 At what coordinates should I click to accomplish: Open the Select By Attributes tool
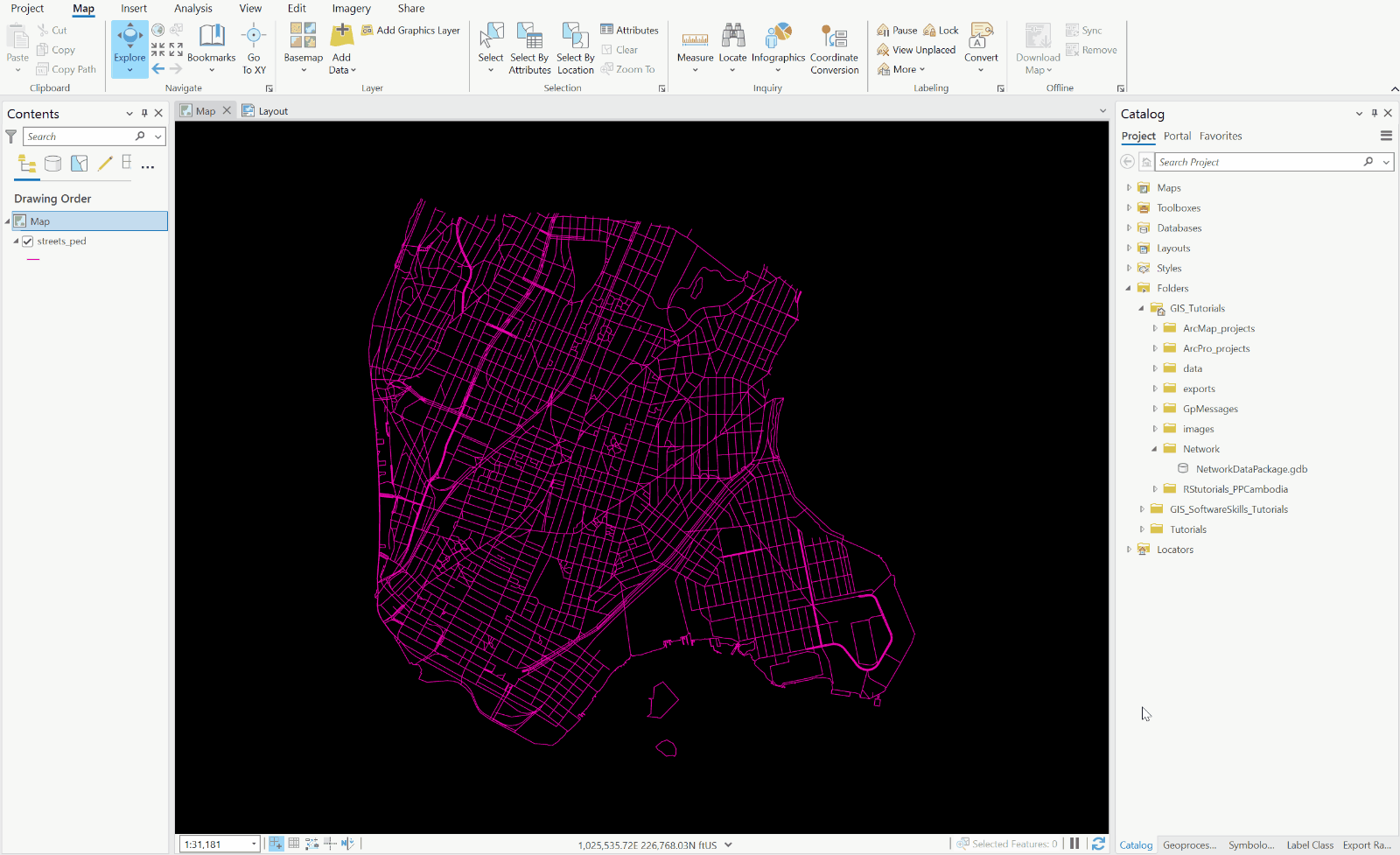tap(529, 48)
